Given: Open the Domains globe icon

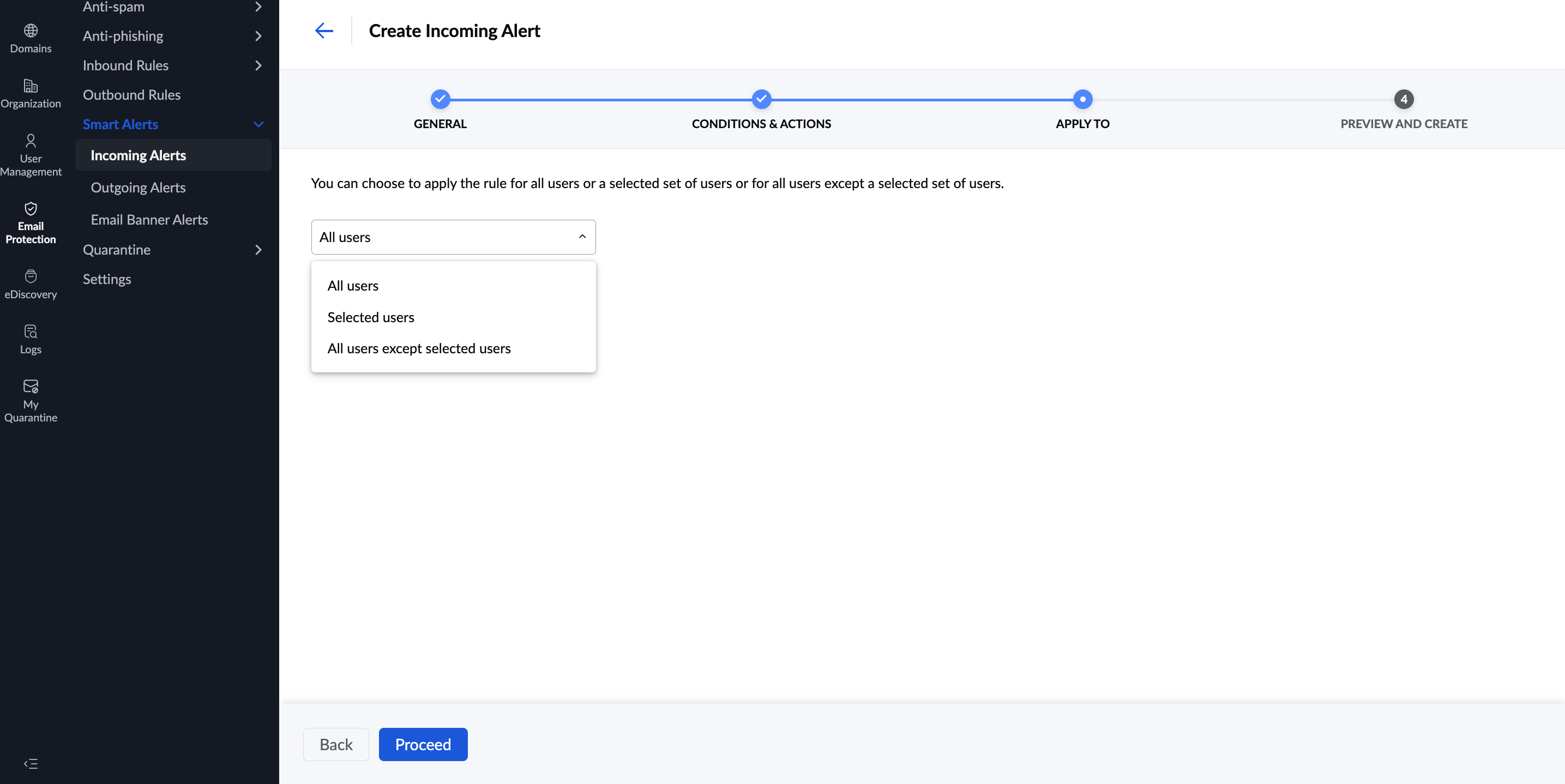Looking at the screenshot, I should 31,31.
